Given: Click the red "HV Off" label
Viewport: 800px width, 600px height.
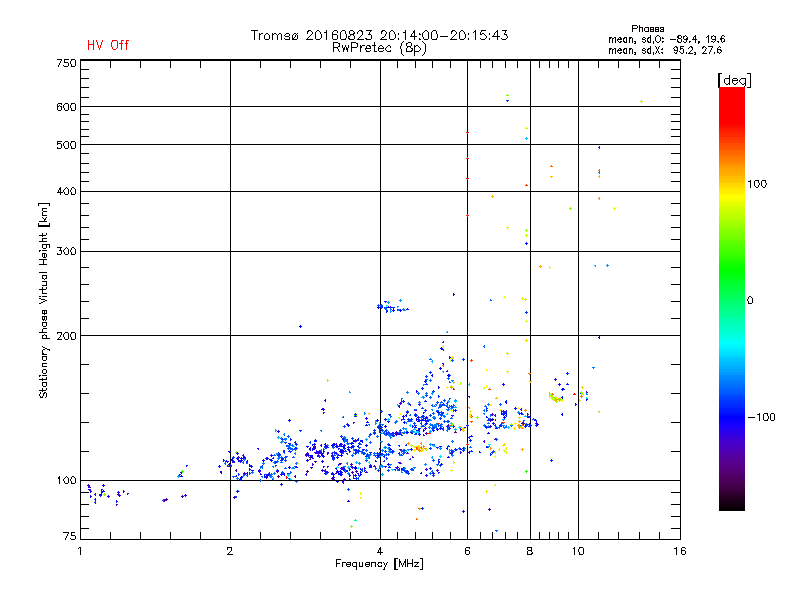Looking at the screenshot, I should click(x=108, y=45).
